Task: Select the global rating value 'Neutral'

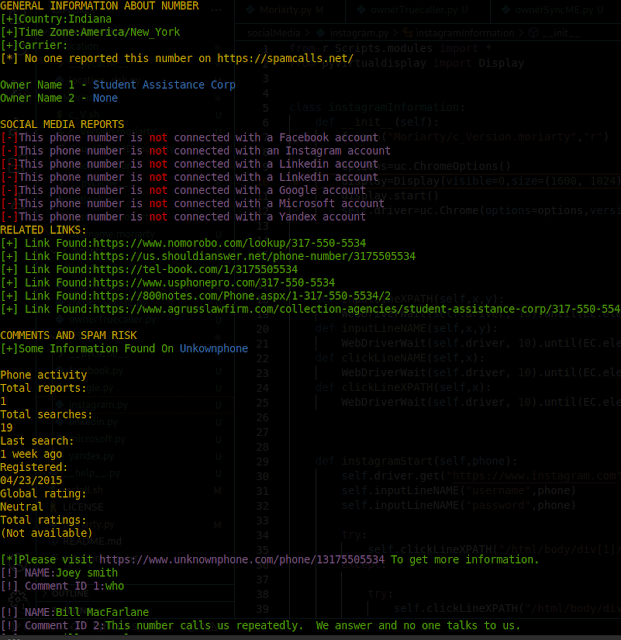Action: [22, 507]
